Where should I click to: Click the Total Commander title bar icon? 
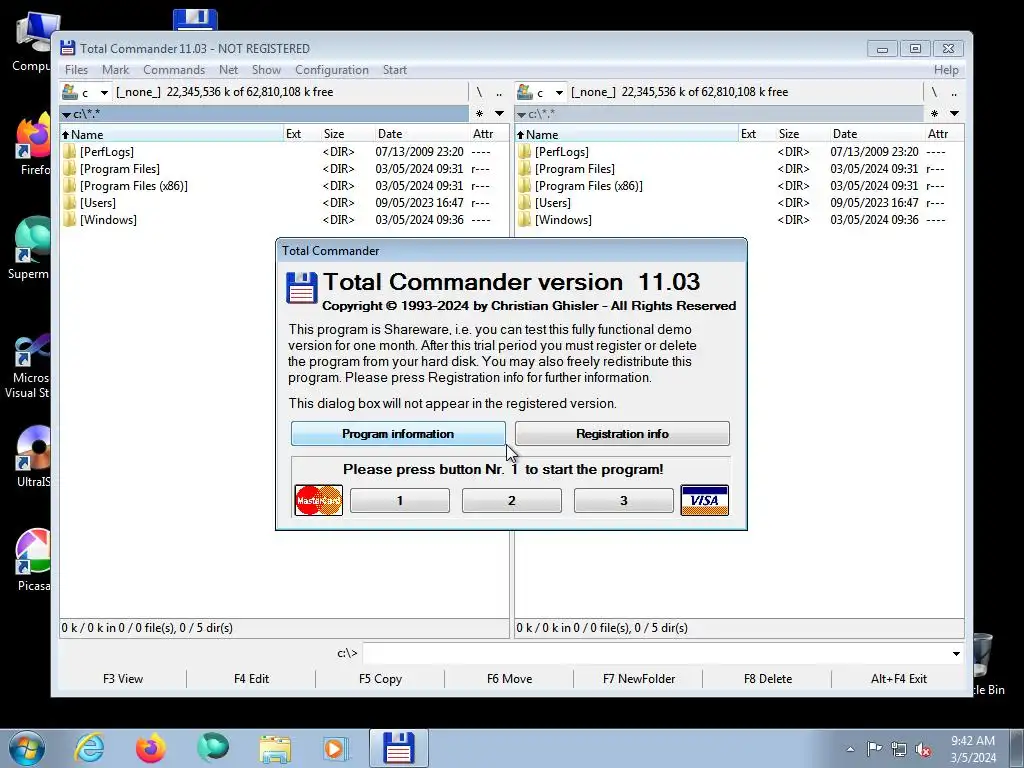point(67,48)
